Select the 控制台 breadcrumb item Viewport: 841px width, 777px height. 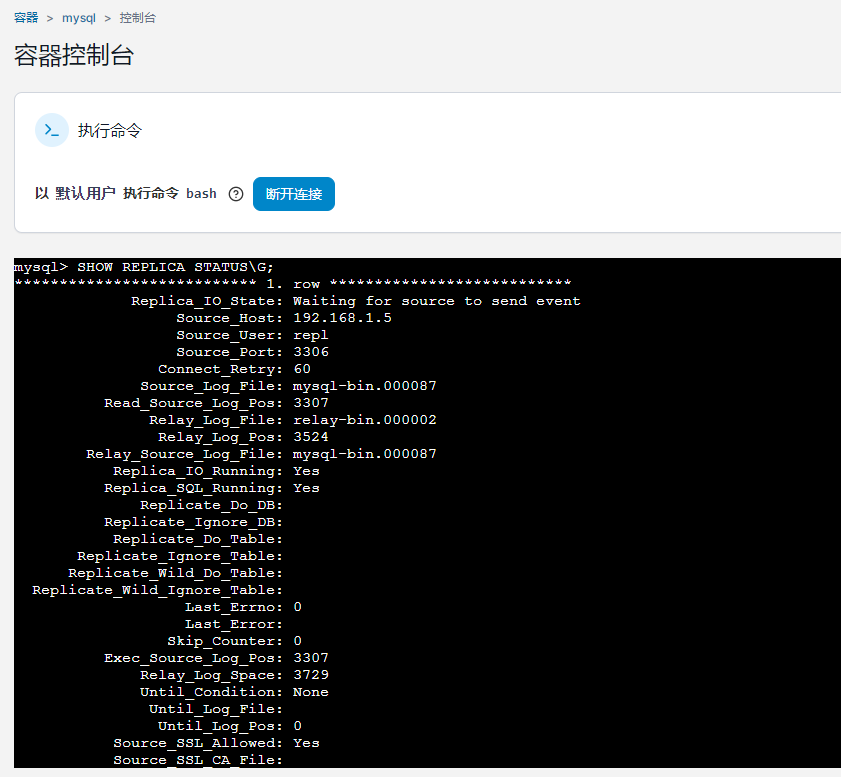pyautogui.click(x=137, y=18)
